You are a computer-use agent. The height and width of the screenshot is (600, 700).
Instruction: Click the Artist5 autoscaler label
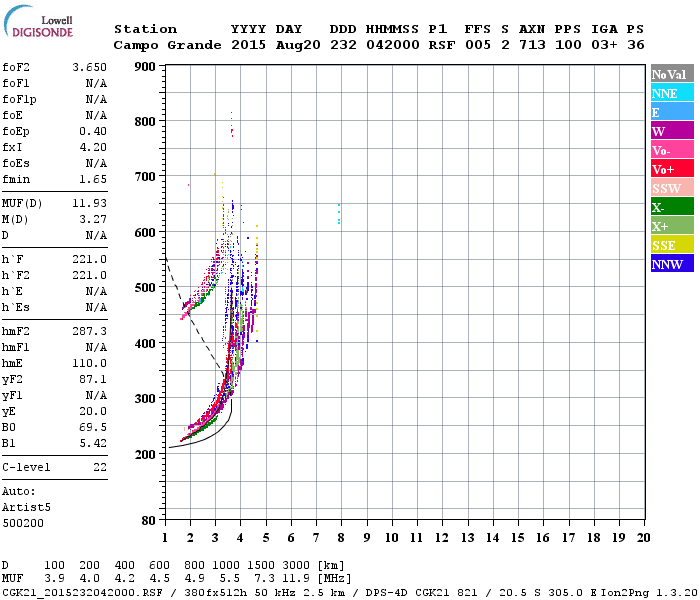26,508
